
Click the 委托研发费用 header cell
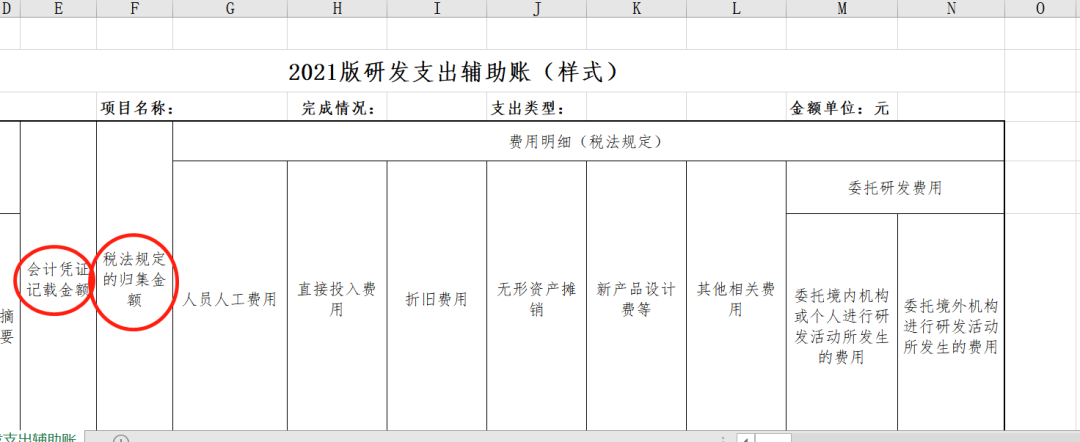click(x=895, y=187)
